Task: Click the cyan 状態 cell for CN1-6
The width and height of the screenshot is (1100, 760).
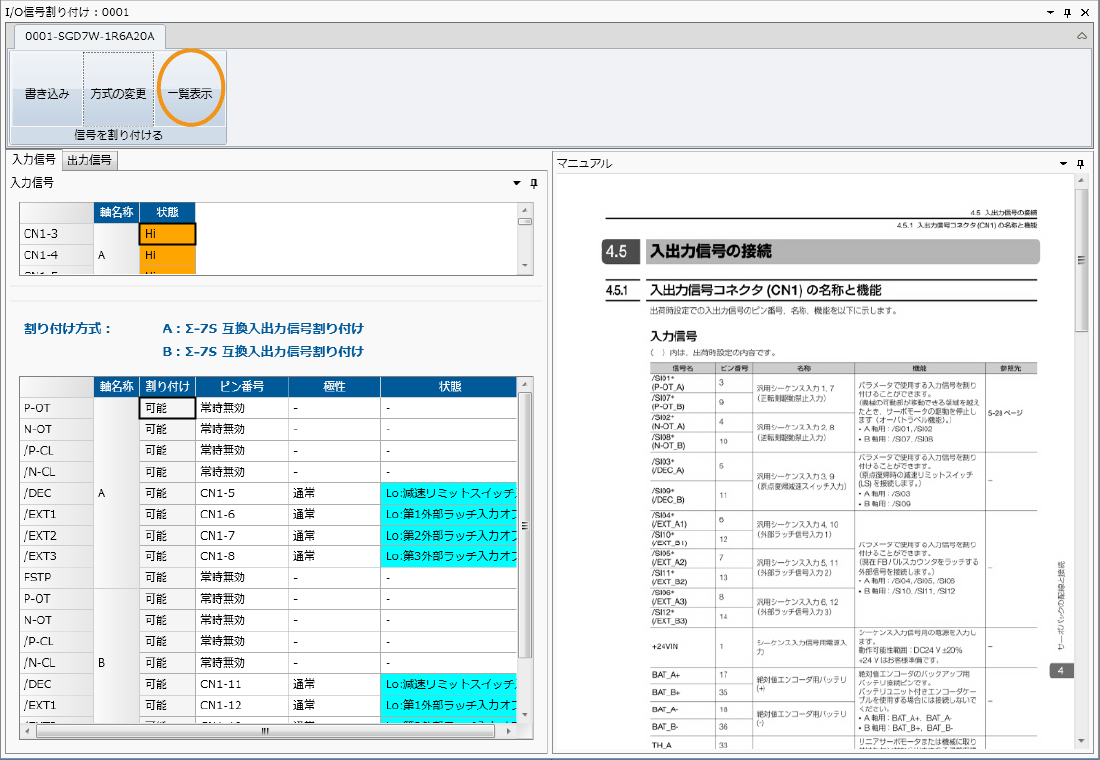Action: pos(449,514)
